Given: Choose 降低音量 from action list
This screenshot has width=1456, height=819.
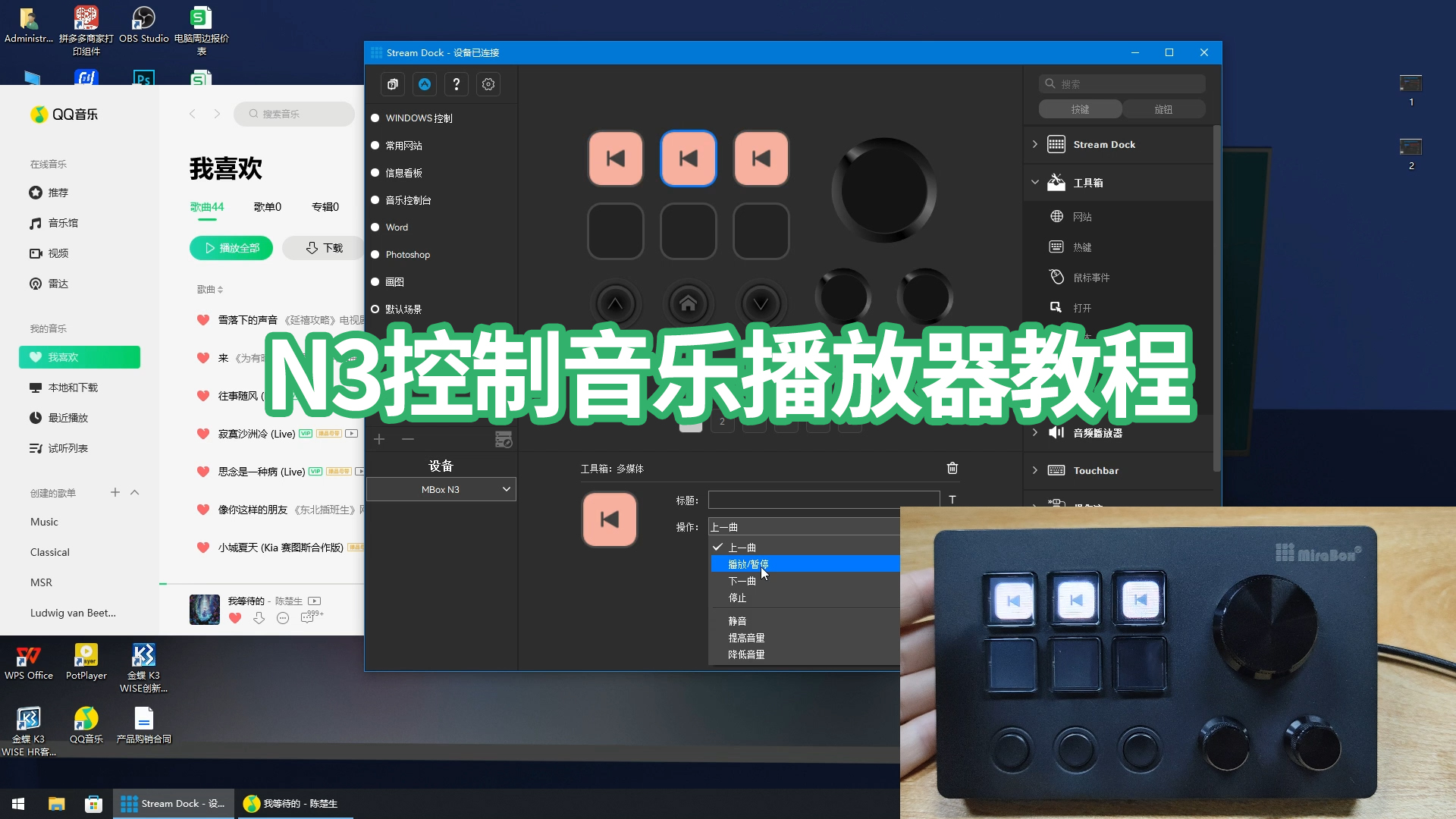Looking at the screenshot, I should (x=805, y=654).
